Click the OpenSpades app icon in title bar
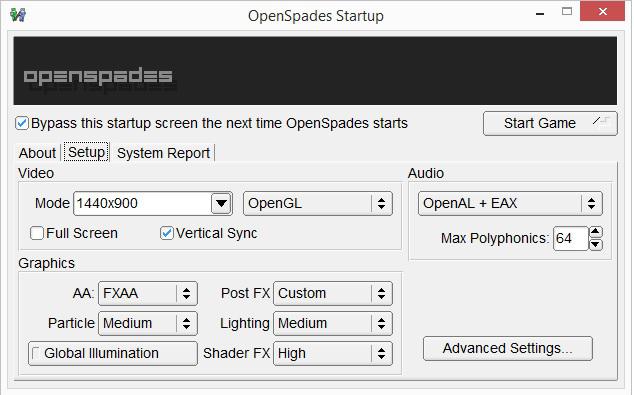The width and height of the screenshot is (634, 395). click(x=18, y=15)
